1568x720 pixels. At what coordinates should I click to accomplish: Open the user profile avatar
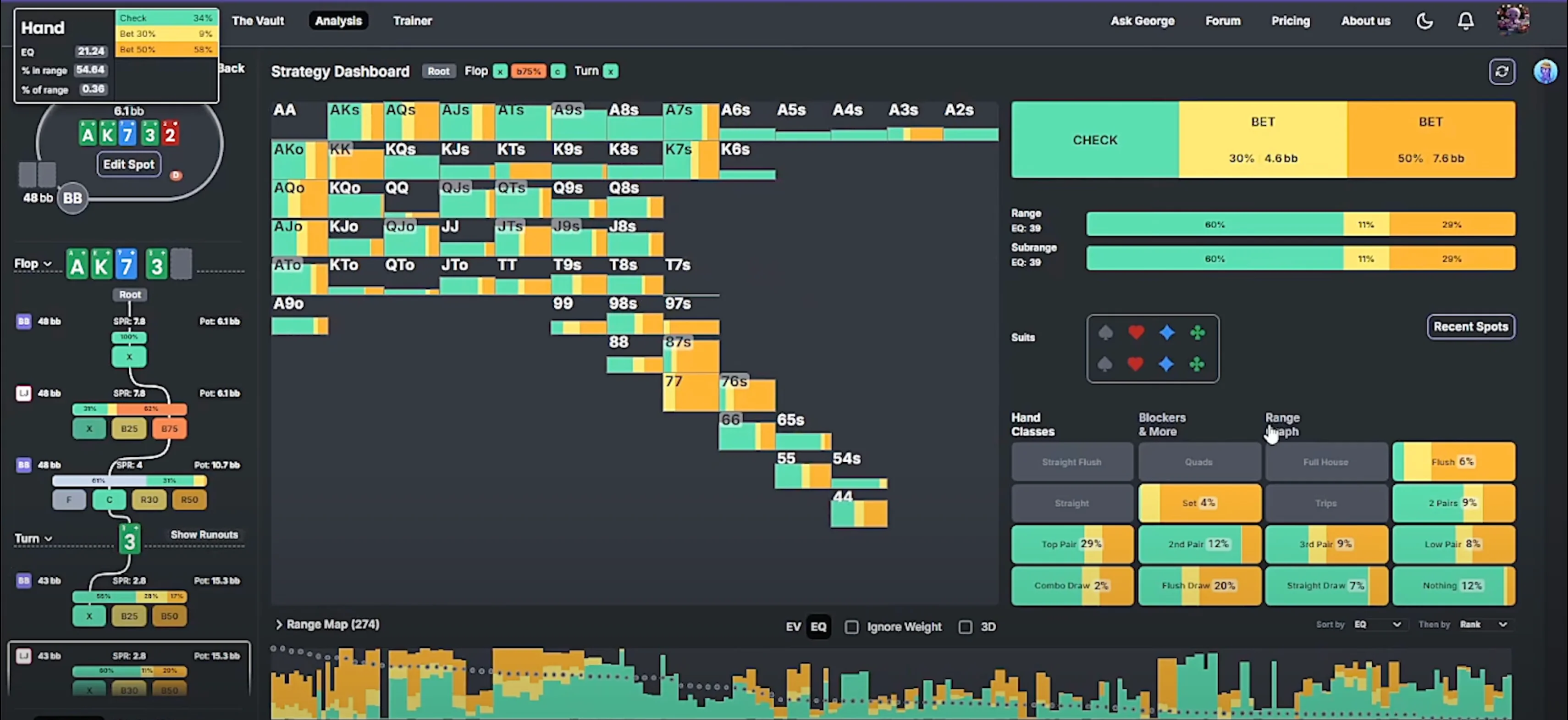tap(1513, 20)
